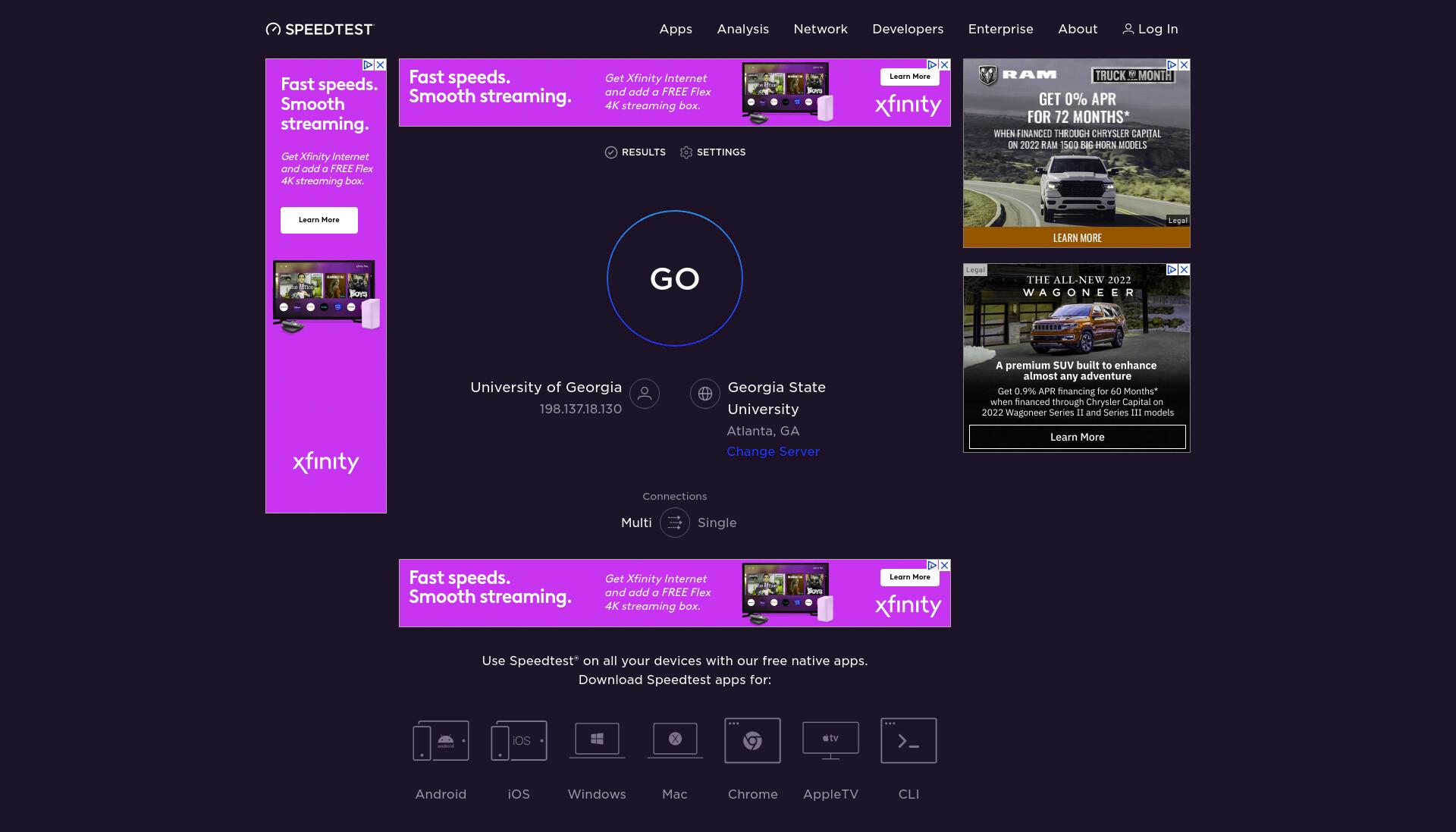Open the CLI download icon
The image size is (1456, 832).
[x=908, y=740]
